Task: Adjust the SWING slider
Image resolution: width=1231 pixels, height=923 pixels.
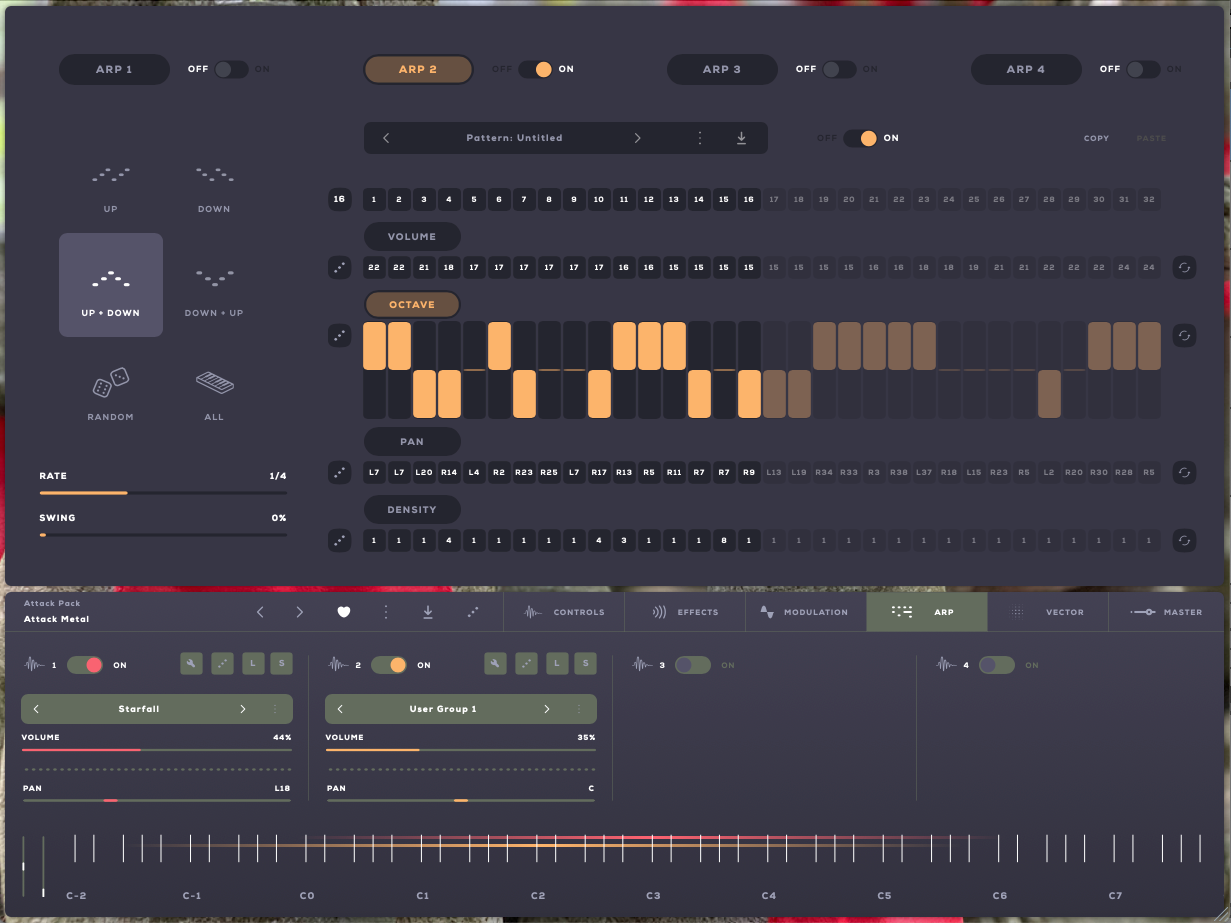Action: tap(163, 535)
